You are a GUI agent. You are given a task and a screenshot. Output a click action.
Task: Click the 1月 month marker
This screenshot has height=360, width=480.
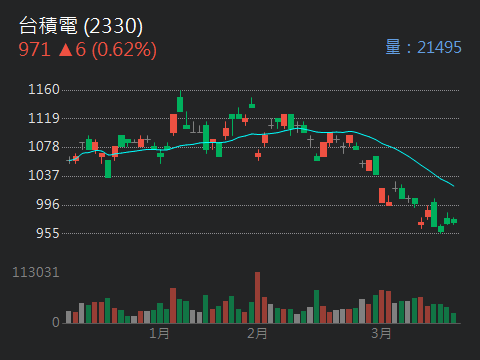coord(159,333)
